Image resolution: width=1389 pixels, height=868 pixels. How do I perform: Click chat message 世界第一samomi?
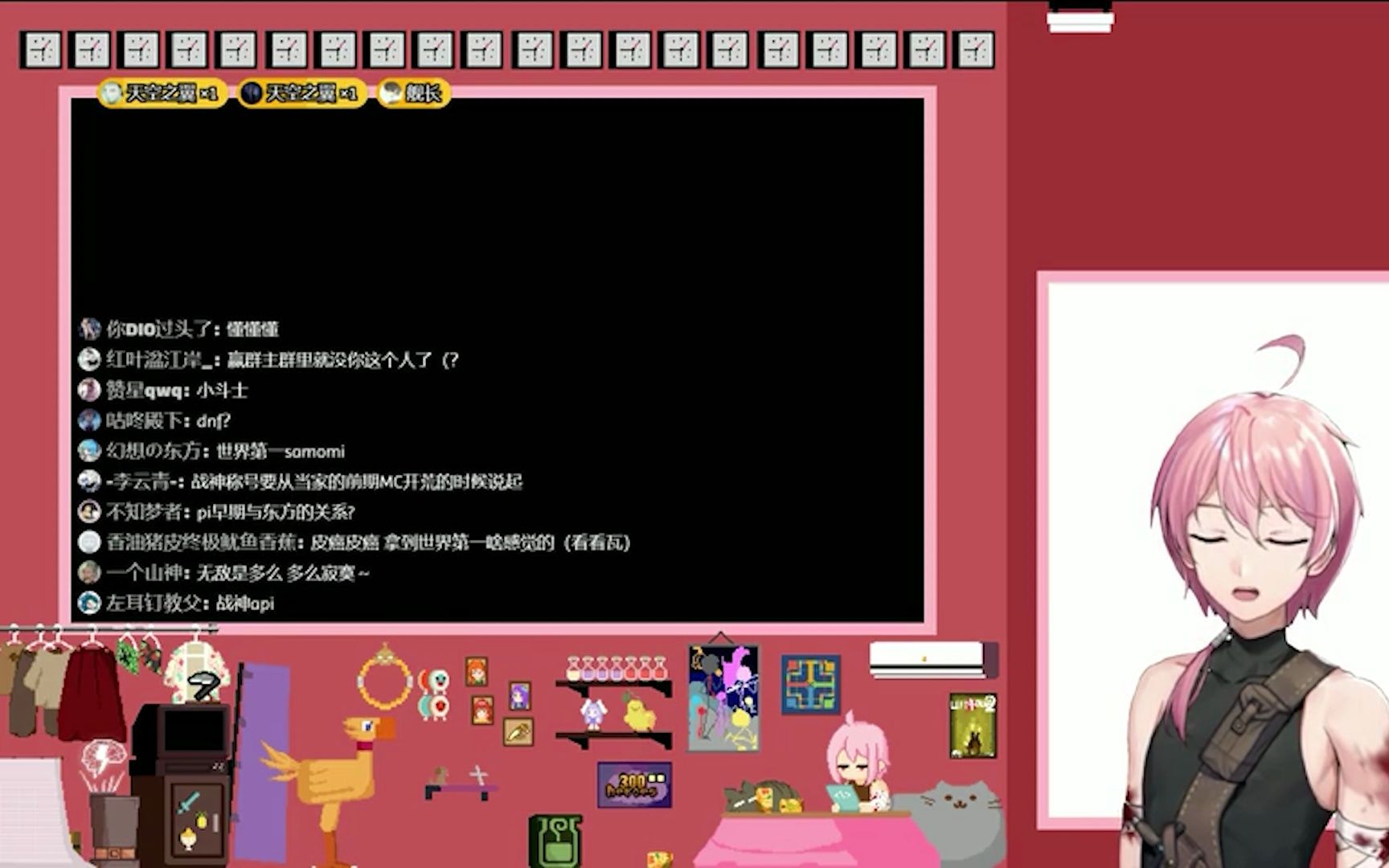[281, 451]
